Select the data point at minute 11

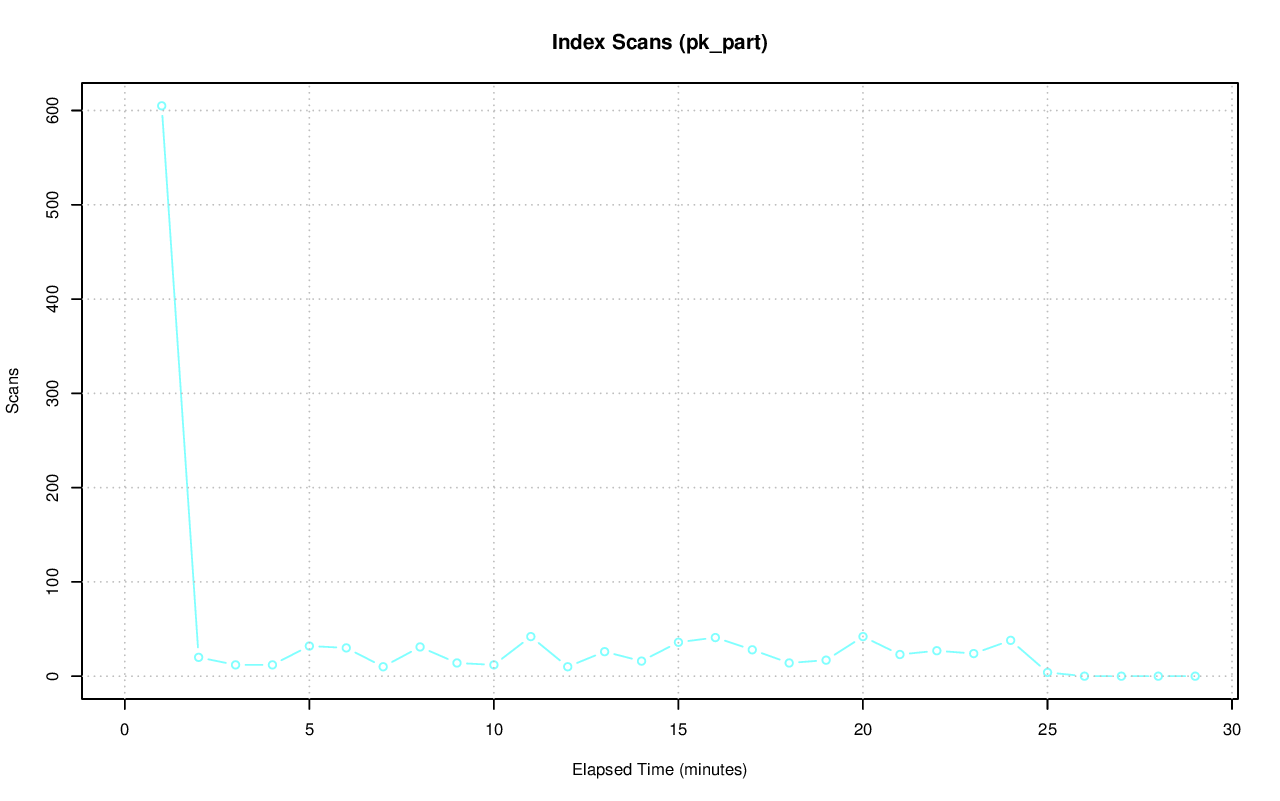click(x=531, y=636)
